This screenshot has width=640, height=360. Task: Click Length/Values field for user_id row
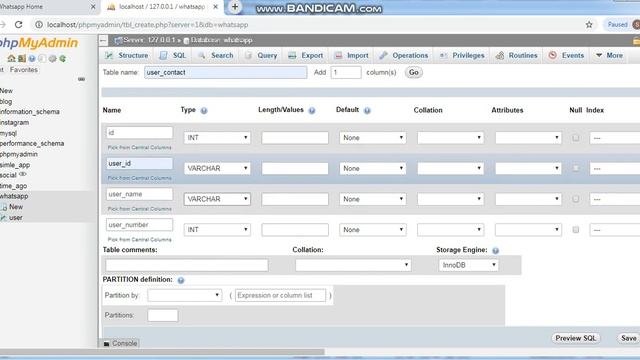(x=295, y=169)
